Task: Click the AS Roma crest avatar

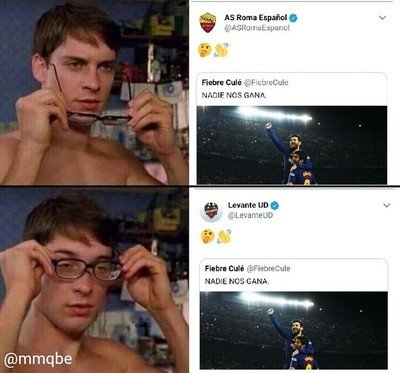Action: 207,23
